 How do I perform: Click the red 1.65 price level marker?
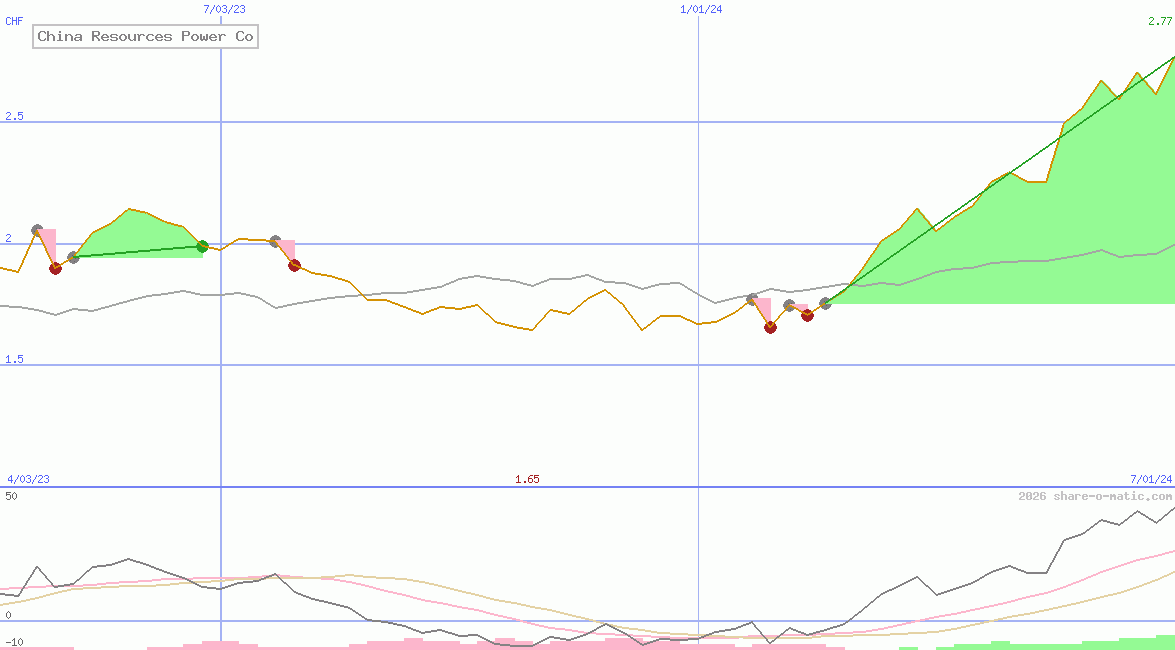point(527,478)
